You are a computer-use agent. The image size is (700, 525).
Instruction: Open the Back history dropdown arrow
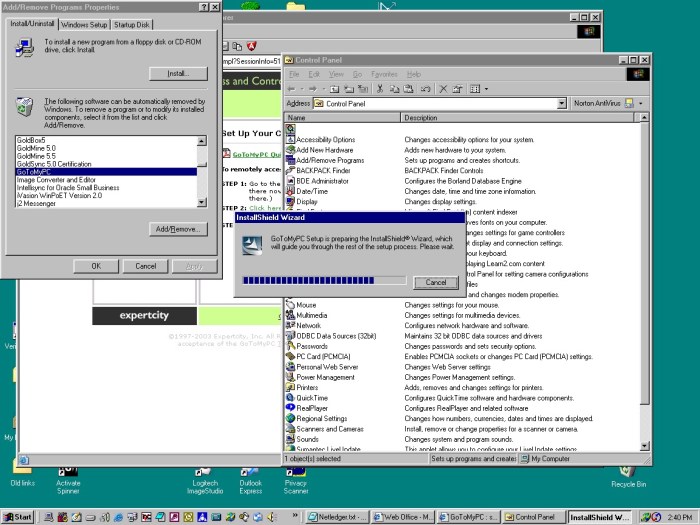(301, 89)
